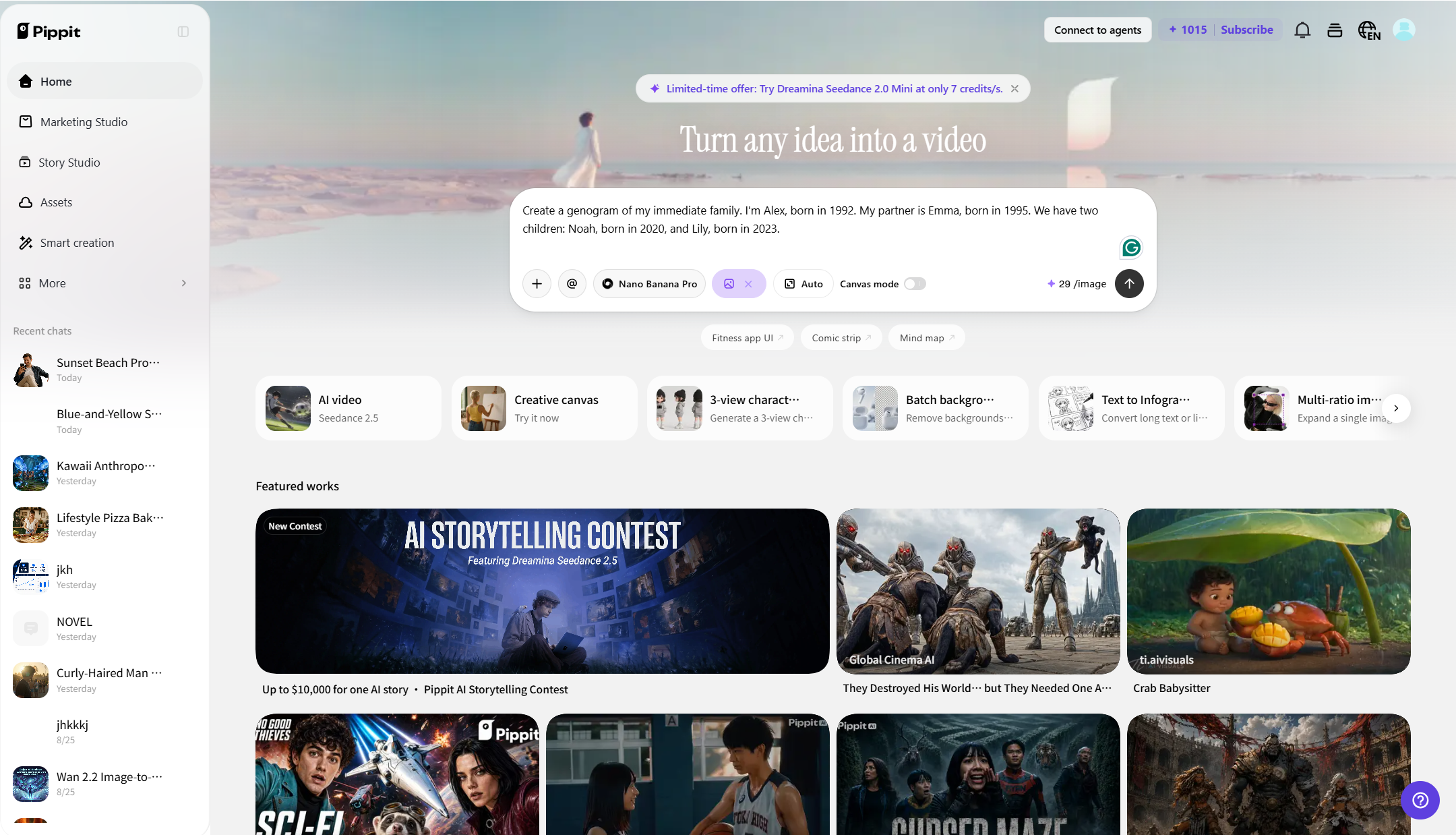Open the Creative canvas card

pos(544,408)
